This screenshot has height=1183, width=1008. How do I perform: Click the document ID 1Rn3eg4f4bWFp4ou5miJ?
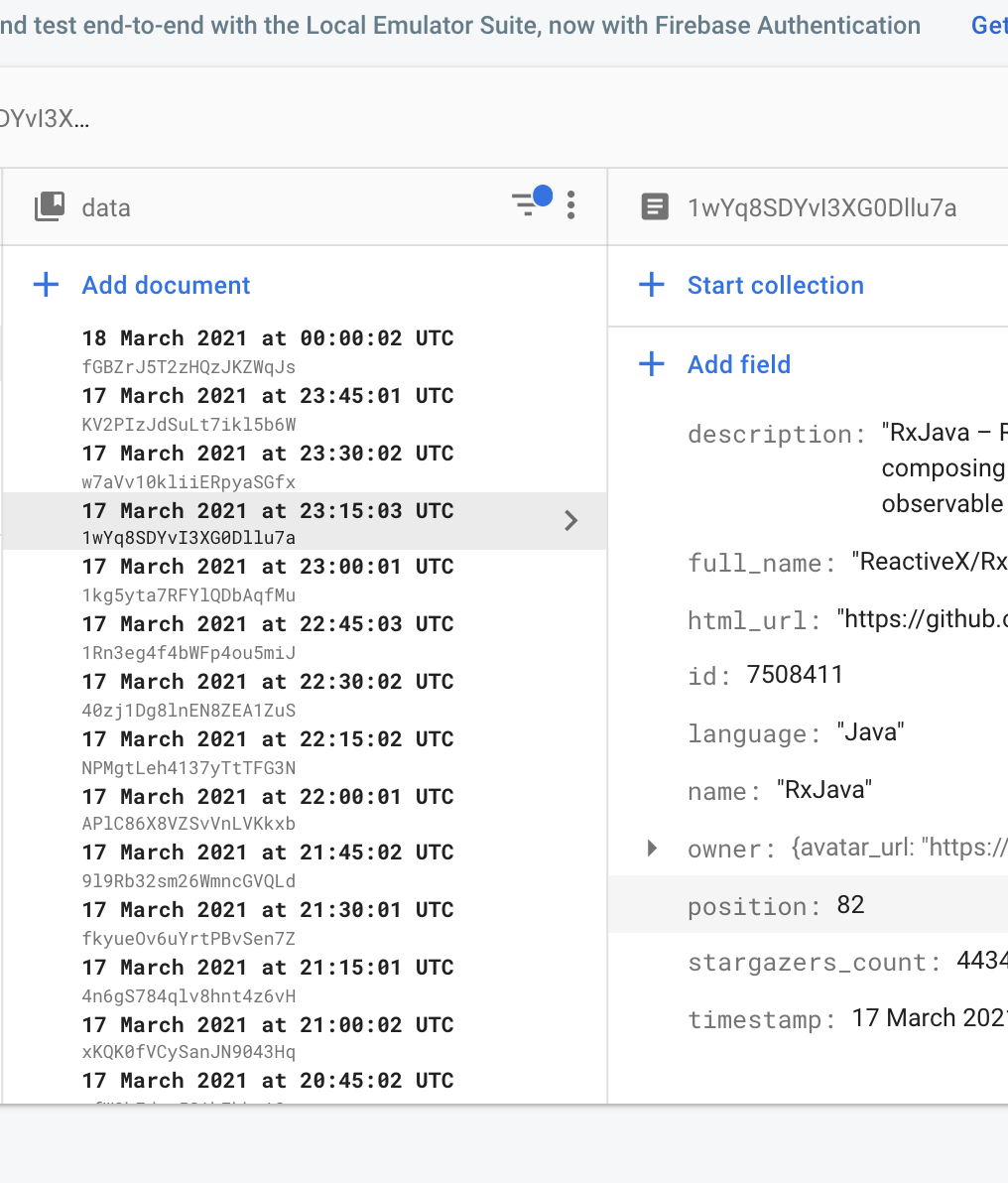[x=189, y=653]
